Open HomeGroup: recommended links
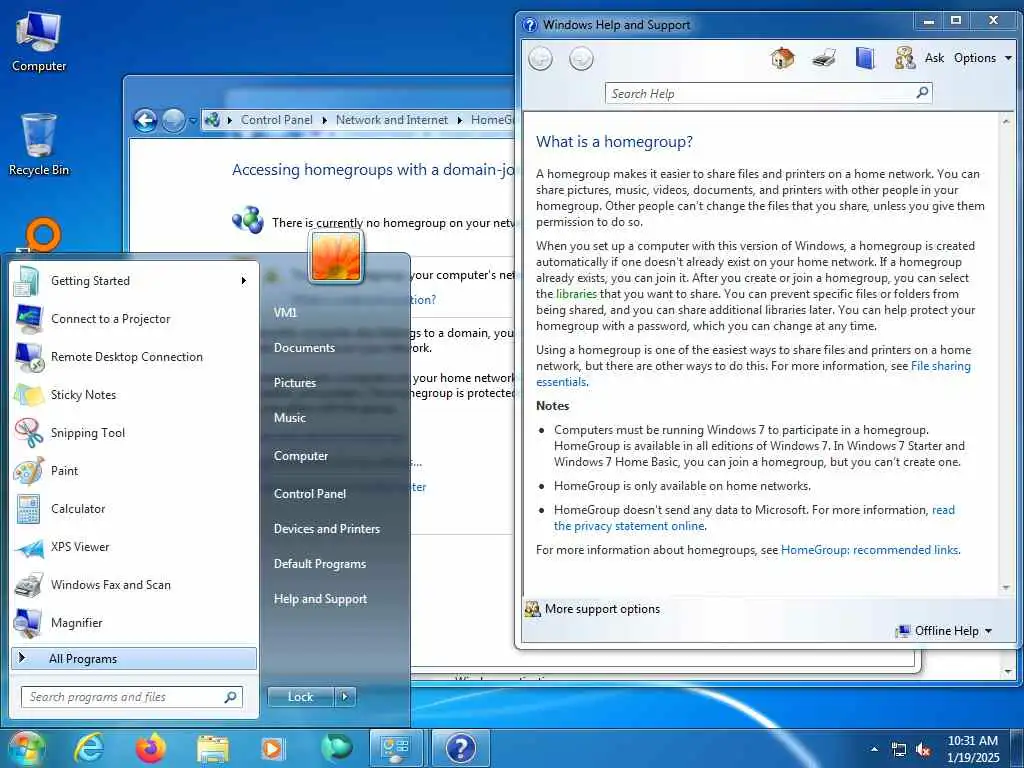 (x=870, y=550)
